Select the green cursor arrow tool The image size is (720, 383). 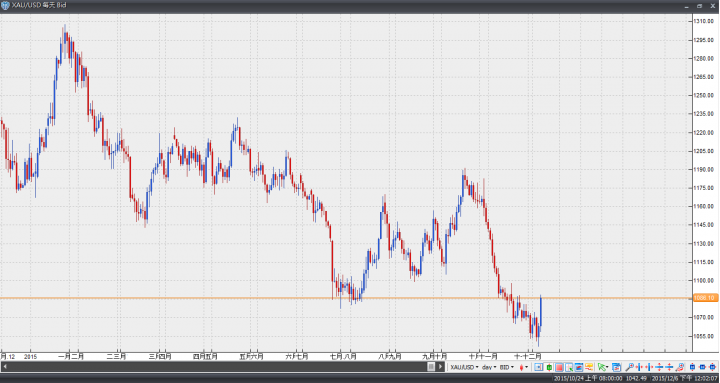602,367
